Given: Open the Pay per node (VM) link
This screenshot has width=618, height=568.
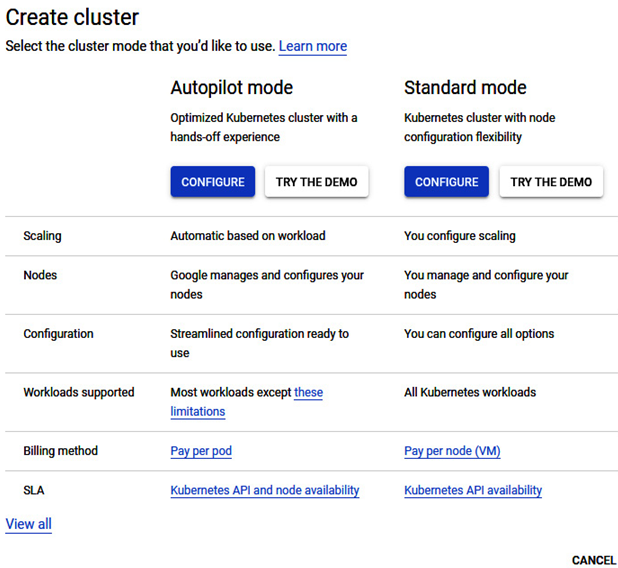Looking at the screenshot, I should (x=452, y=451).
